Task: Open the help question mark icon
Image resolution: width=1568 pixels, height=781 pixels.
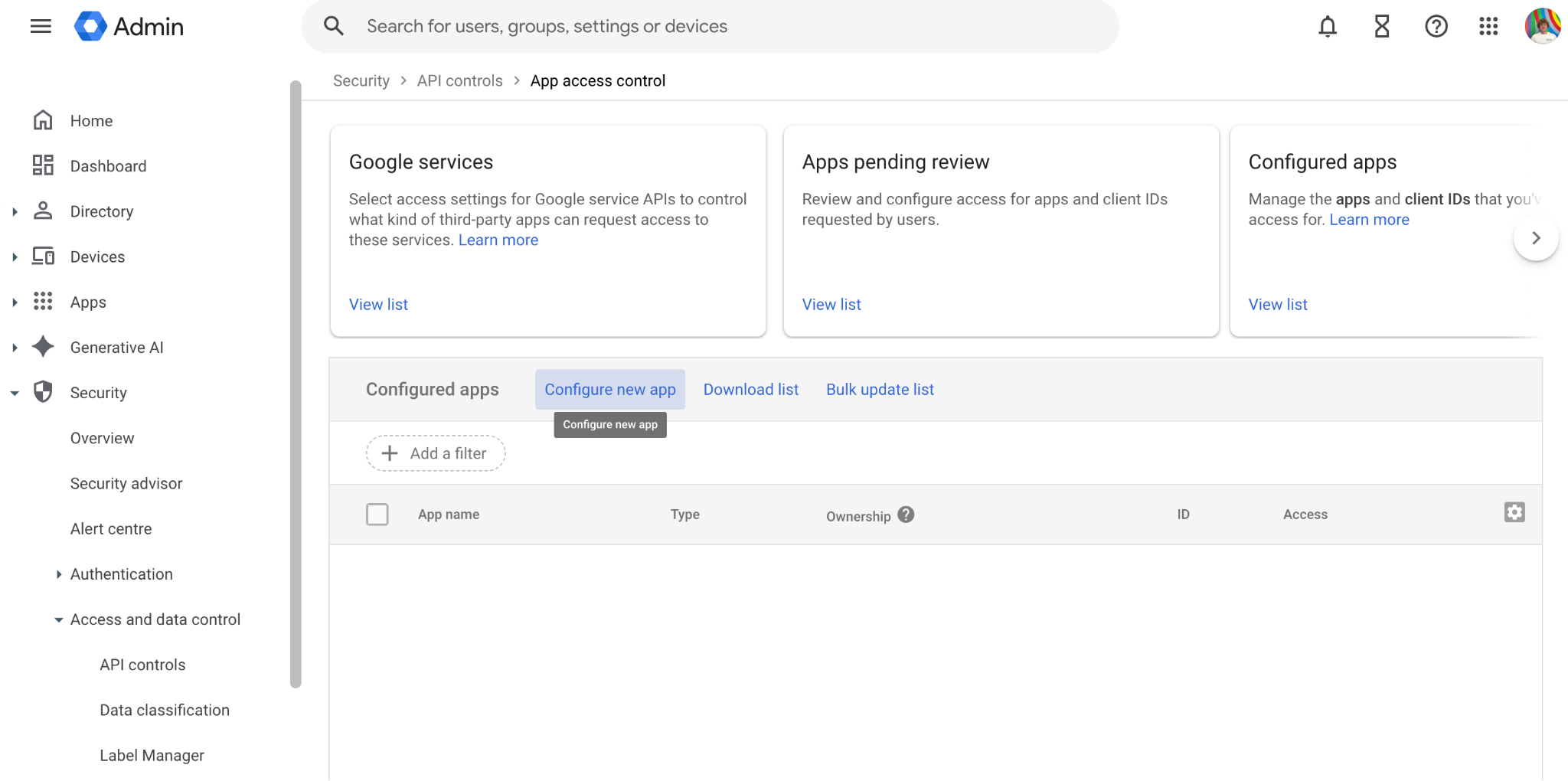Action: pyautogui.click(x=1436, y=26)
